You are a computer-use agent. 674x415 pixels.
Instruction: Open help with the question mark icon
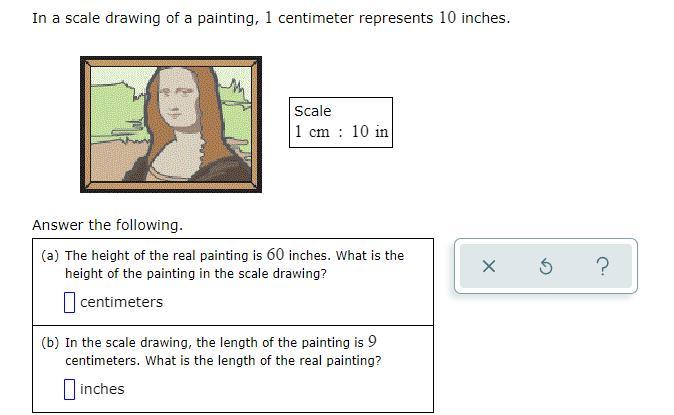pyautogui.click(x=601, y=266)
